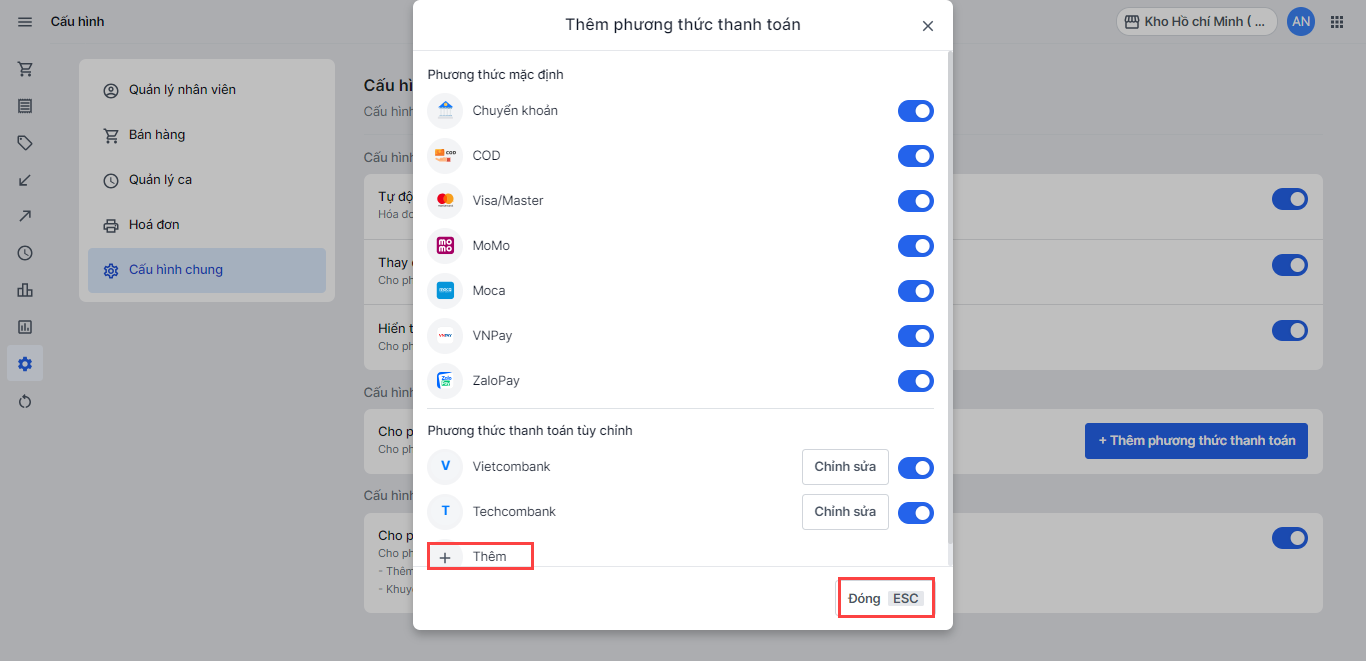1366x661 pixels.
Task: Click the payment dialog's vertical scrollbar
Action: pyautogui.click(x=949, y=300)
